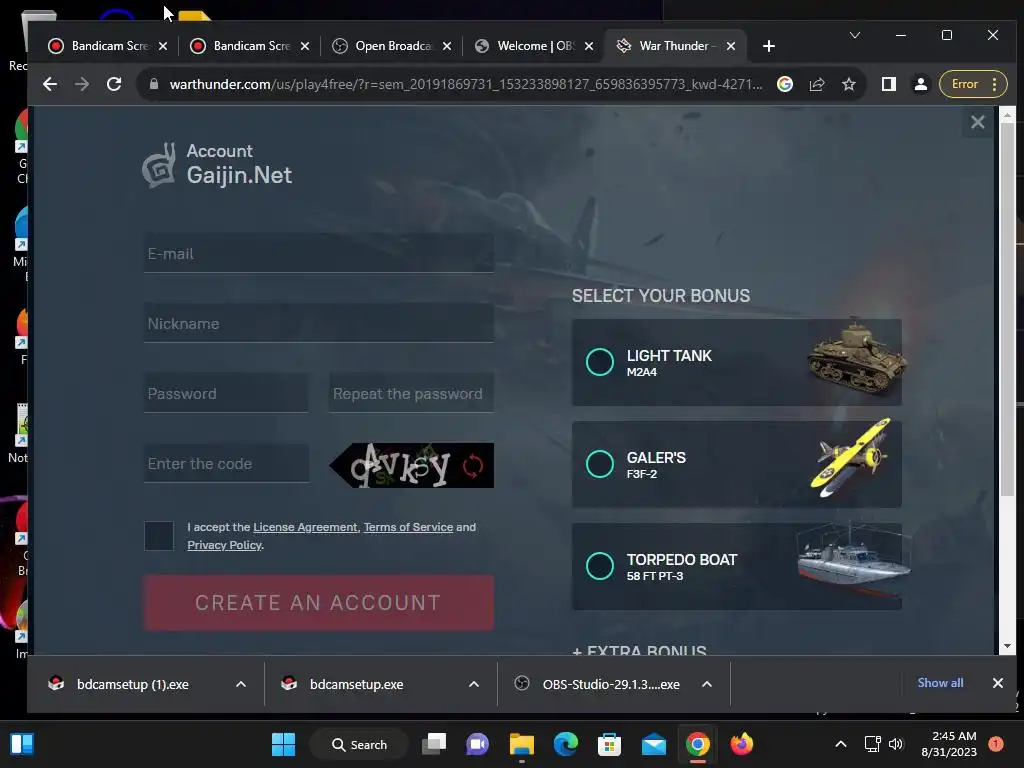The width and height of the screenshot is (1024, 768).
Task: Launch Firefox from the taskbar
Action: pyautogui.click(x=741, y=744)
